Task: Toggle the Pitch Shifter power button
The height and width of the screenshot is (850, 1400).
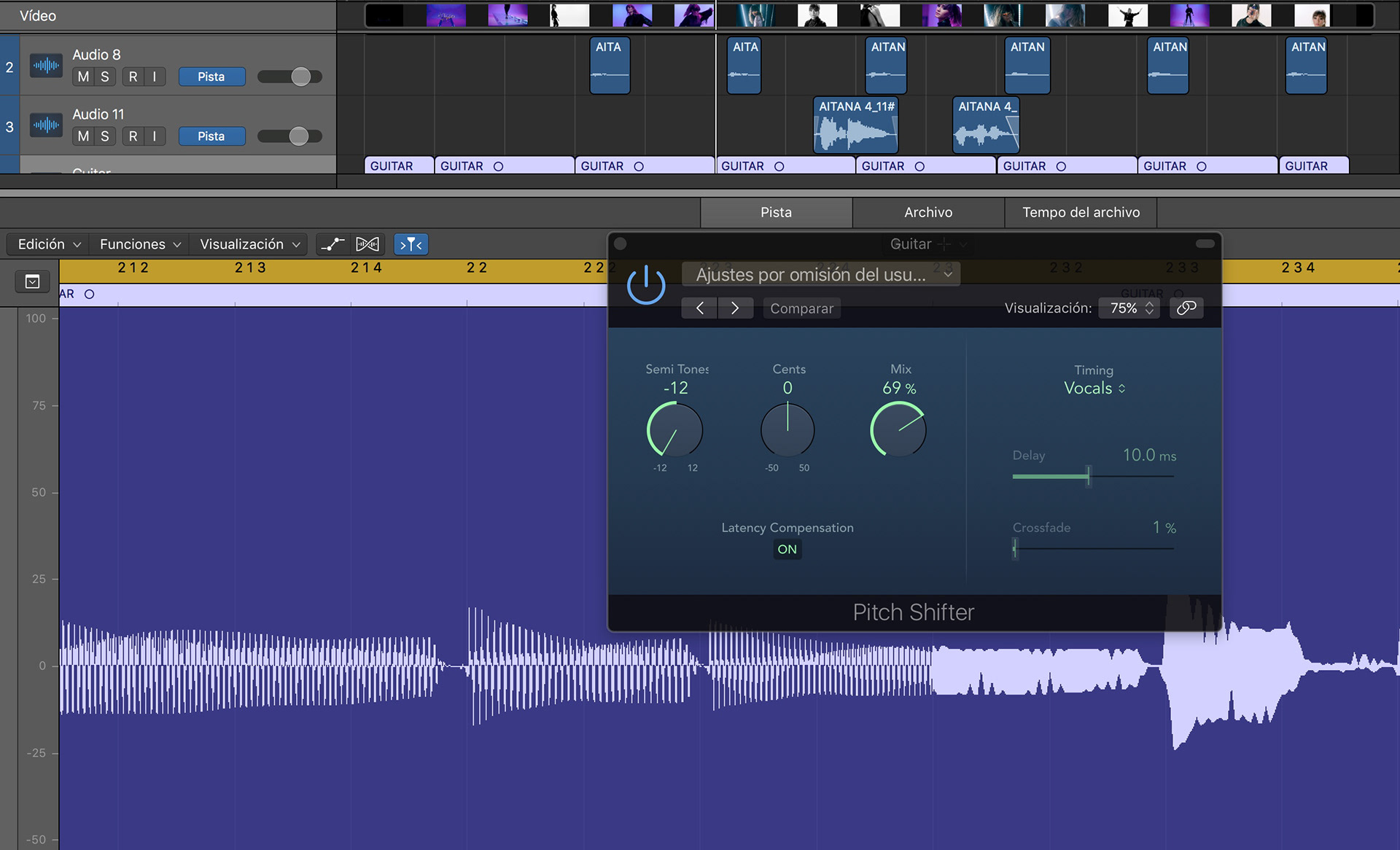Action: click(x=646, y=286)
